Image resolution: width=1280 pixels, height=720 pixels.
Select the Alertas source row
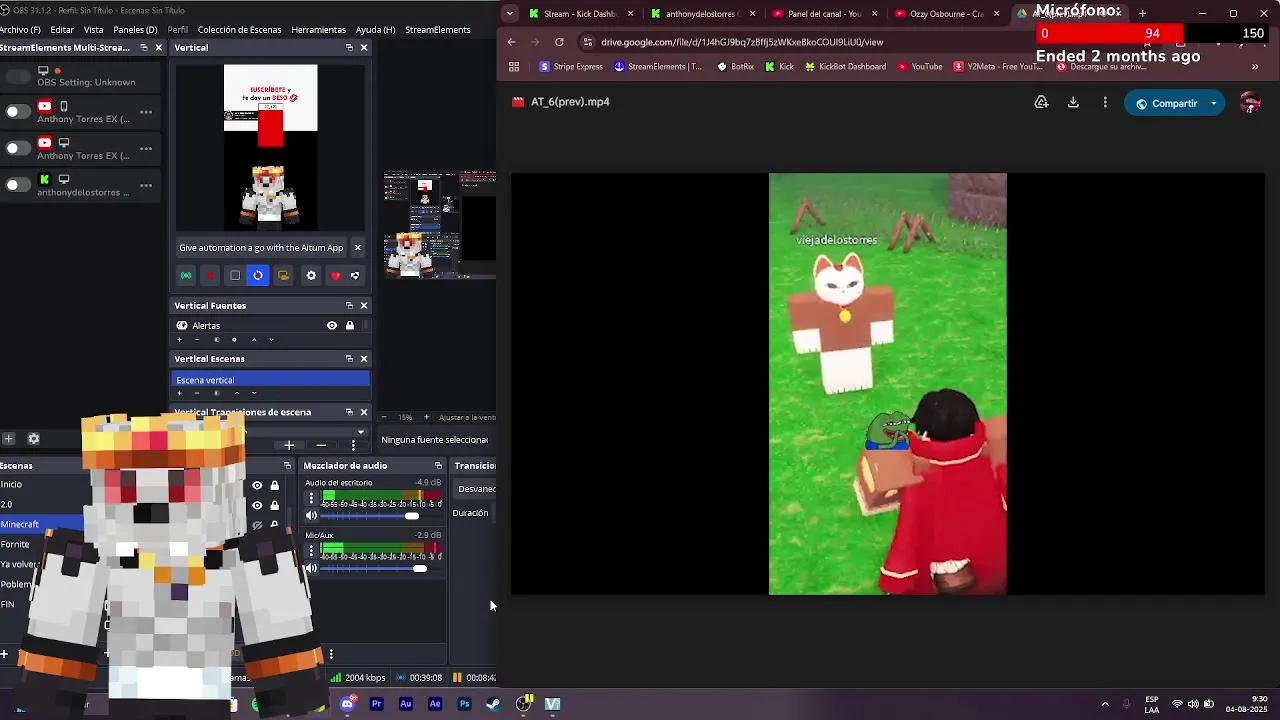point(270,325)
